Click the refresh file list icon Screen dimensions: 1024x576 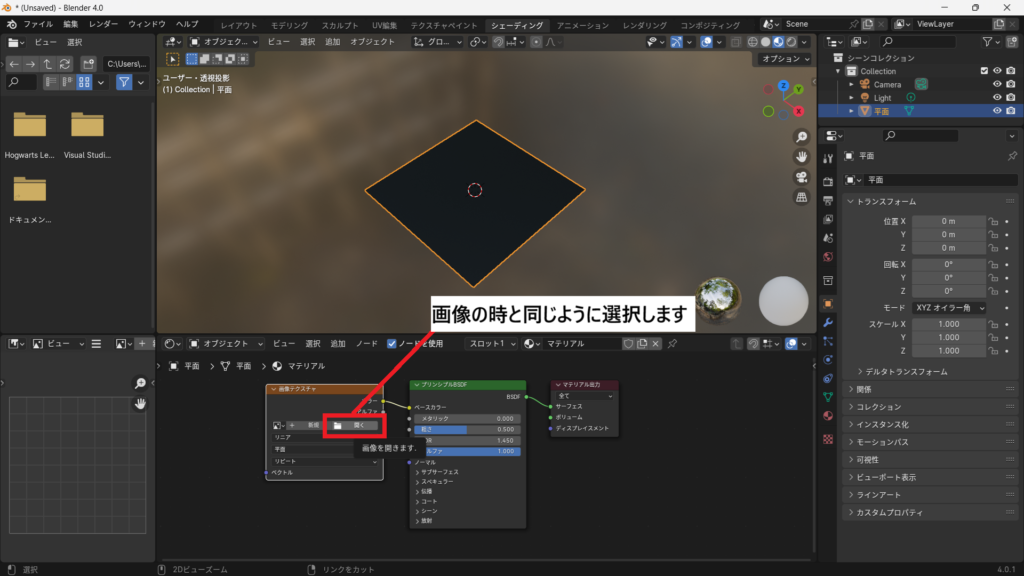coord(65,63)
